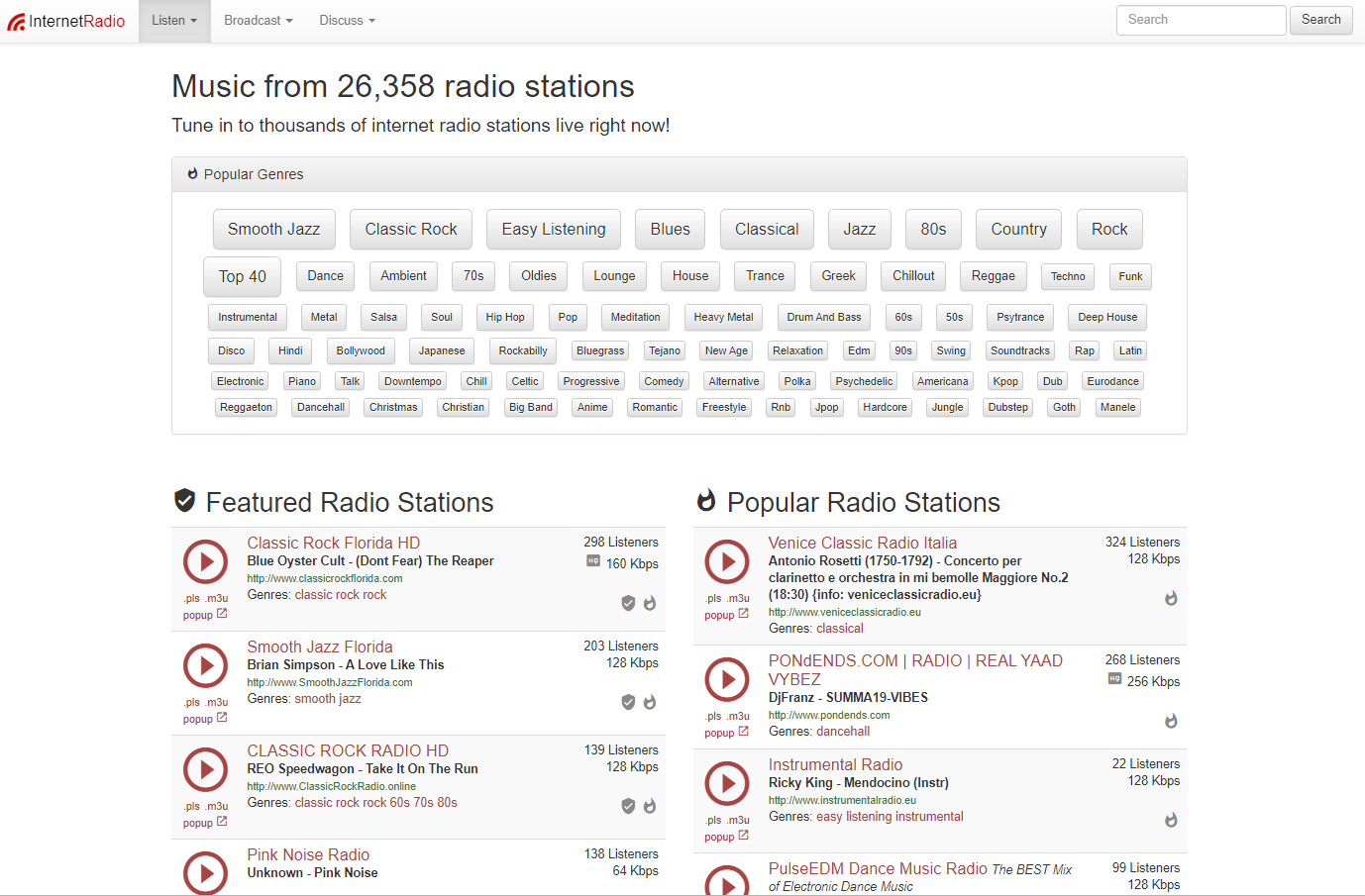This screenshot has width=1365, height=896.
Task: Open Venice Classic Radio Italia title link
Action: click(863, 543)
